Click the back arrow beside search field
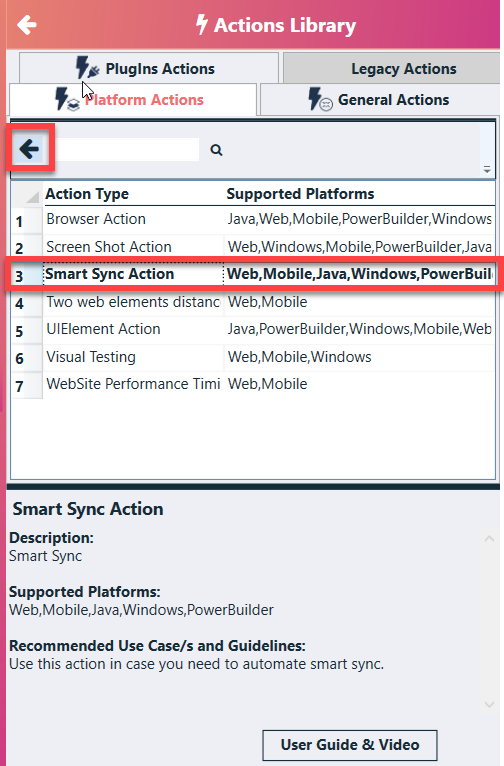The width and height of the screenshot is (504, 766). (x=29, y=149)
